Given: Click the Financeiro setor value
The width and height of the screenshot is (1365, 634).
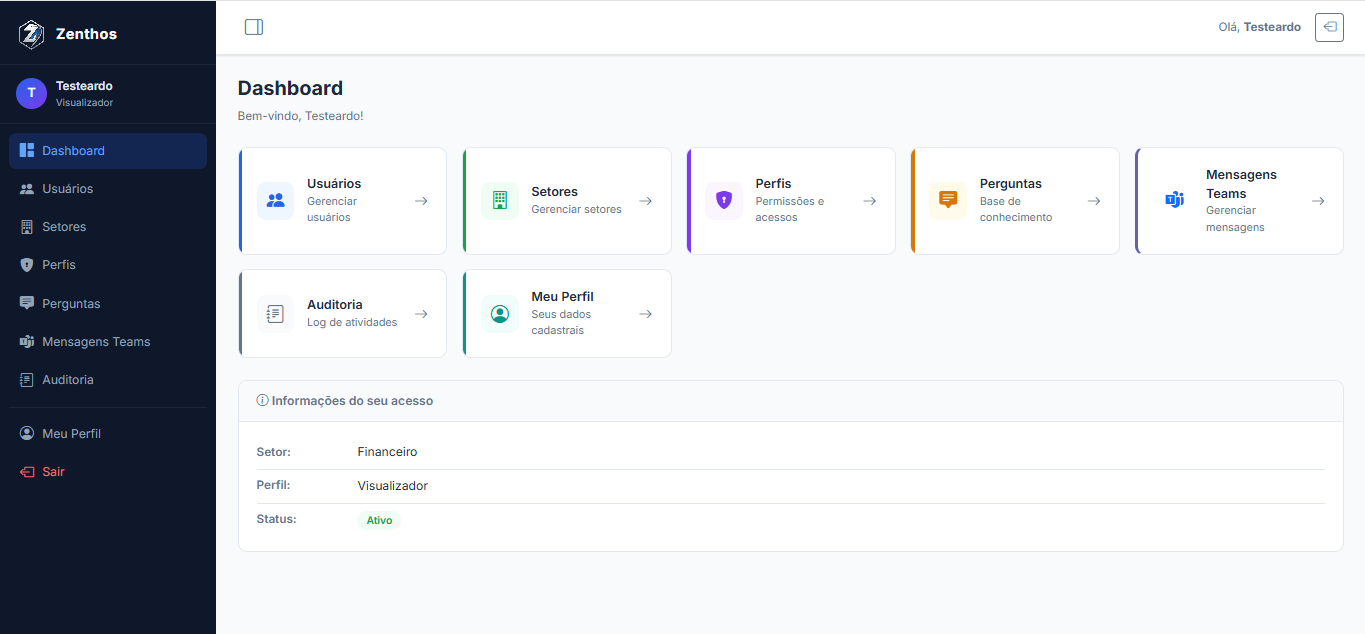Looking at the screenshot, I should [388, 452].
